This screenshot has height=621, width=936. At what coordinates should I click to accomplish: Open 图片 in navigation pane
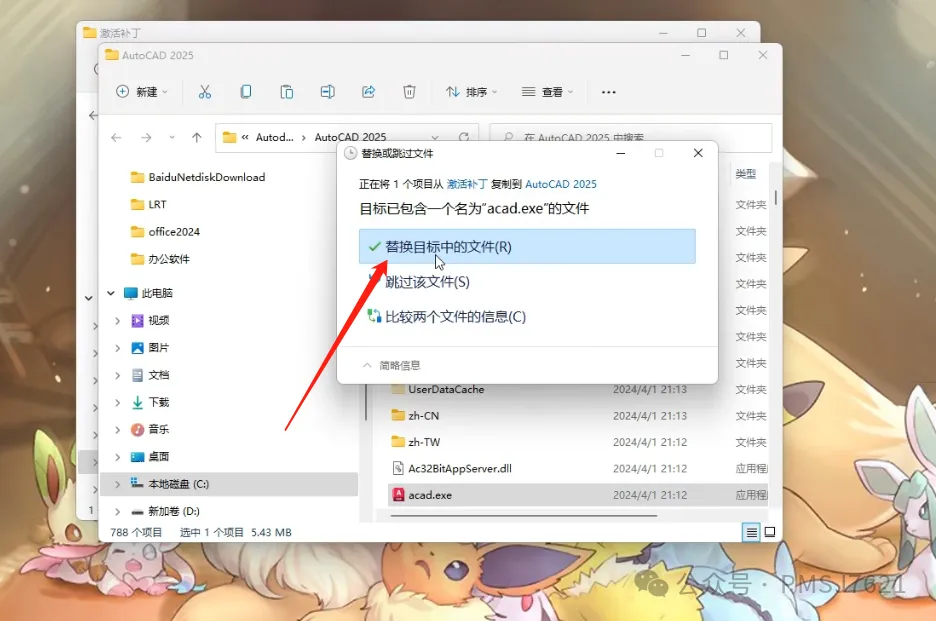(x=150, y=348)
